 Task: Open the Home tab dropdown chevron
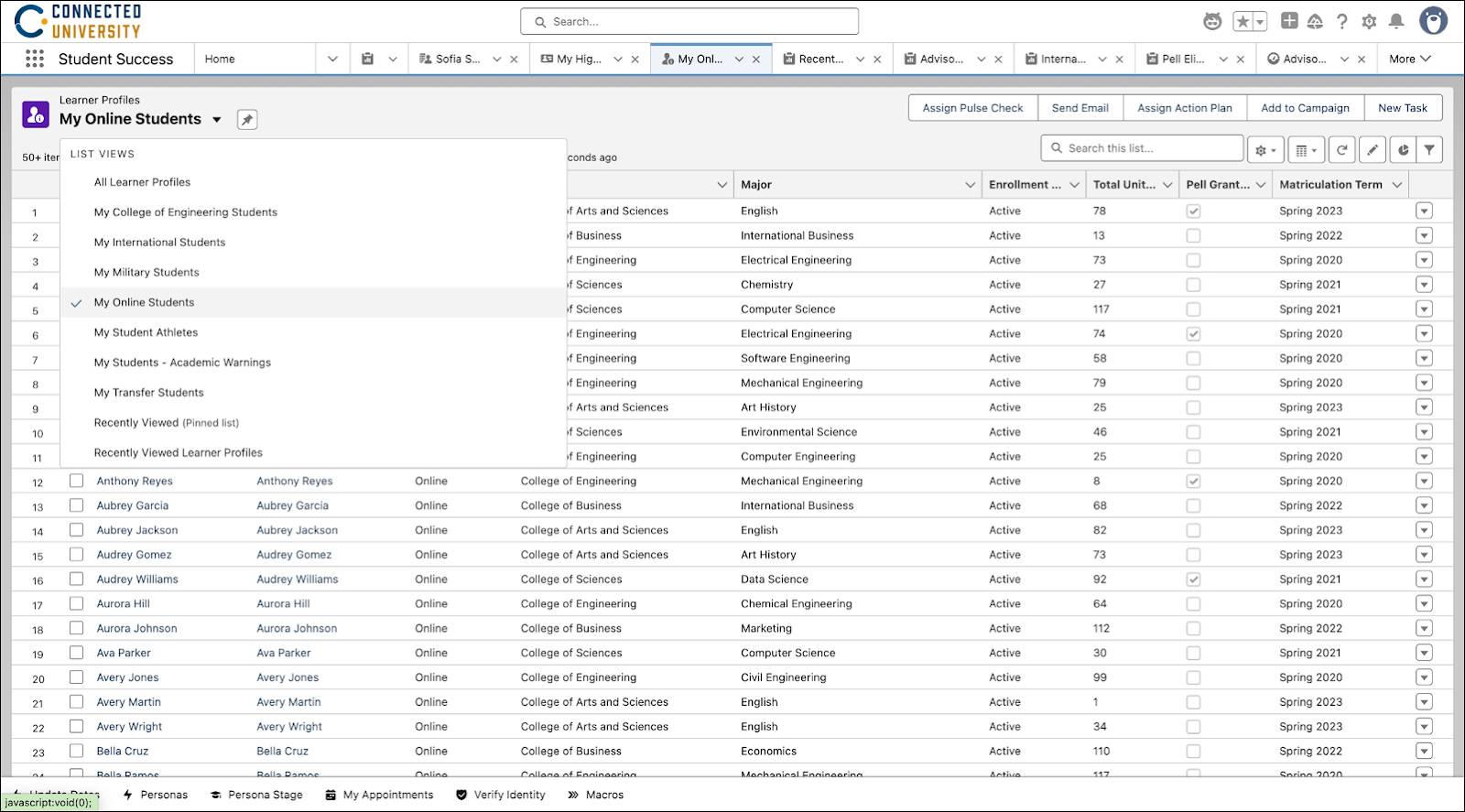(332, 59)
